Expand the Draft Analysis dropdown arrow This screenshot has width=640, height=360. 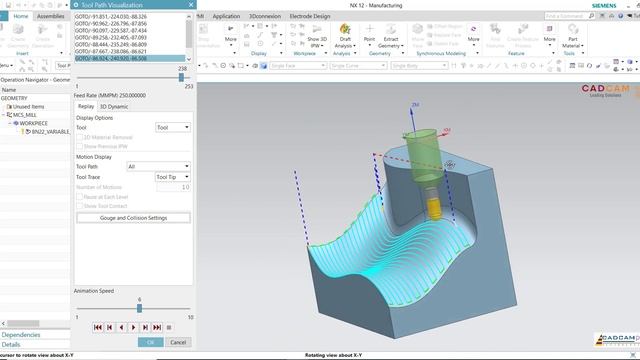click(x=354, y=46)
